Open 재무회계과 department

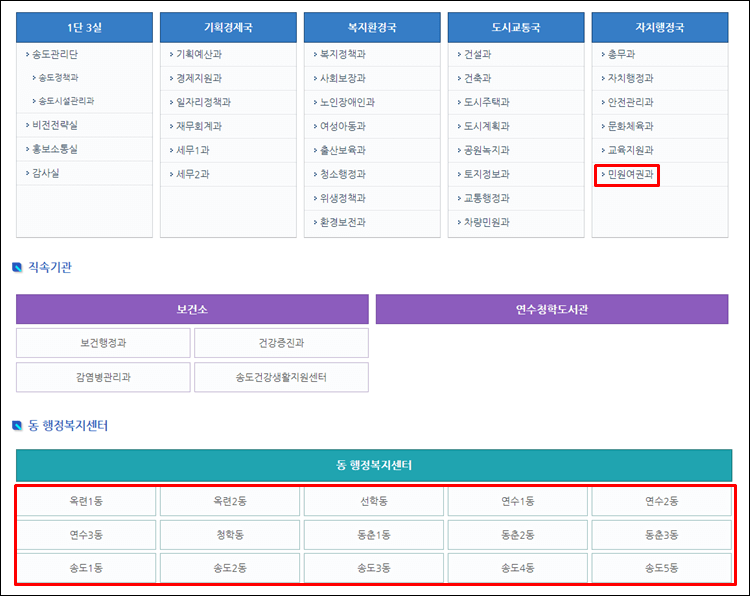point(199,126)
